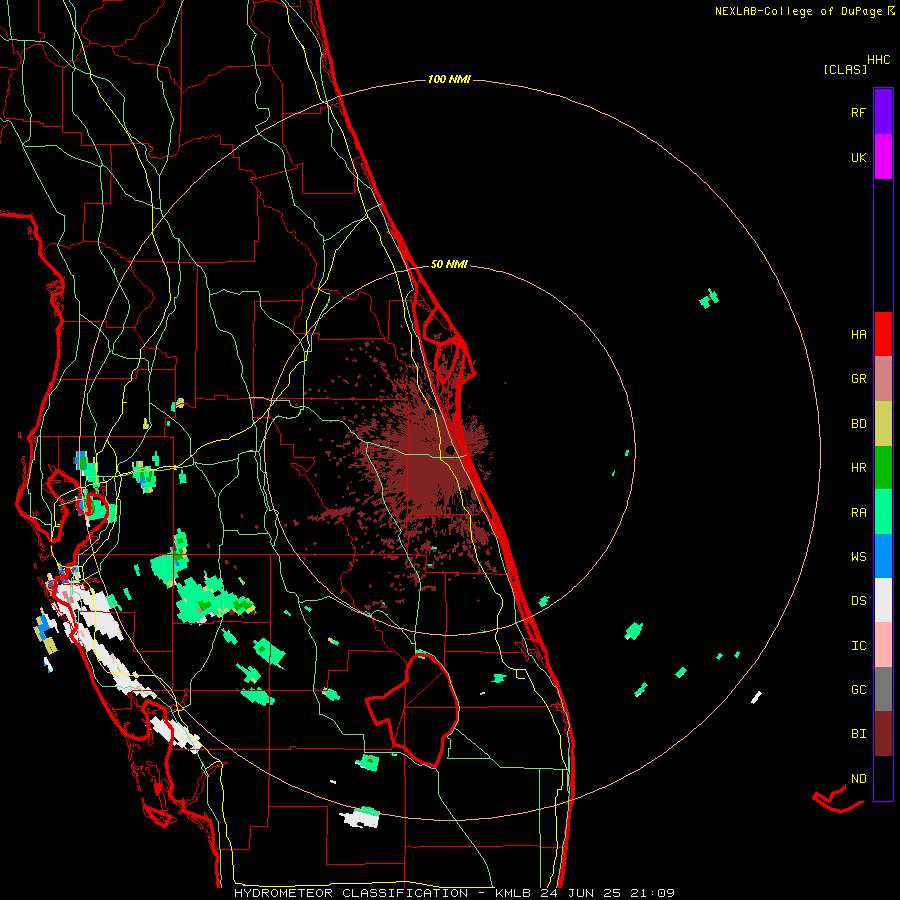Click the rain echo northeast of the 50 NMI ring
Viewport: 900px width, 900px height.
(x=709, y=298)
